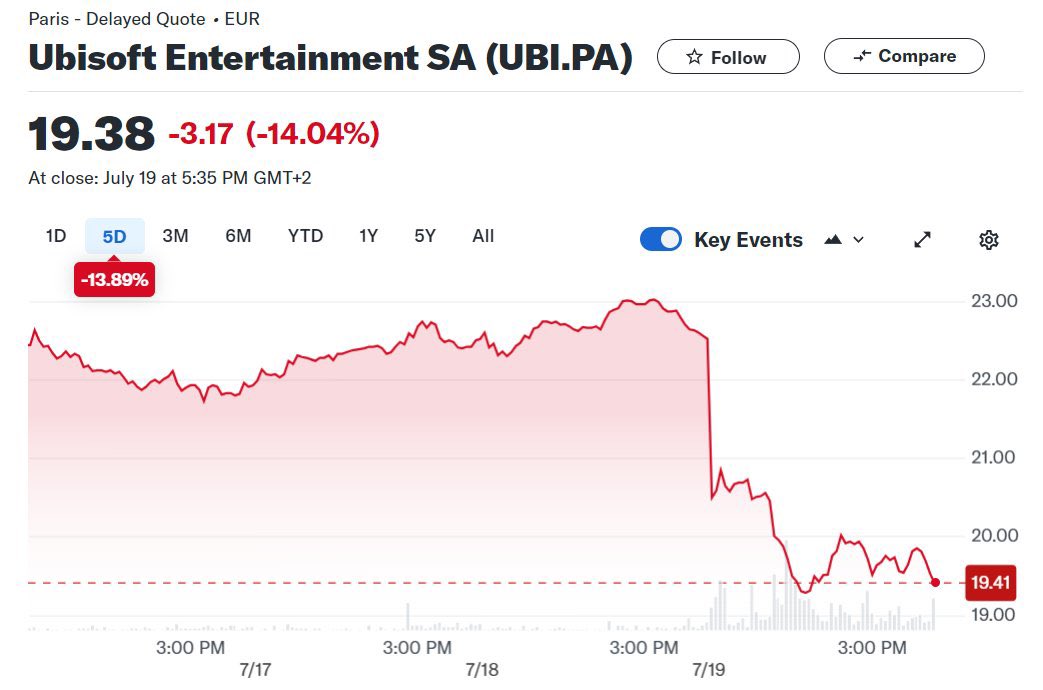Select the 1D time range
The image size is (1043, 690).
tap(56, 236)
